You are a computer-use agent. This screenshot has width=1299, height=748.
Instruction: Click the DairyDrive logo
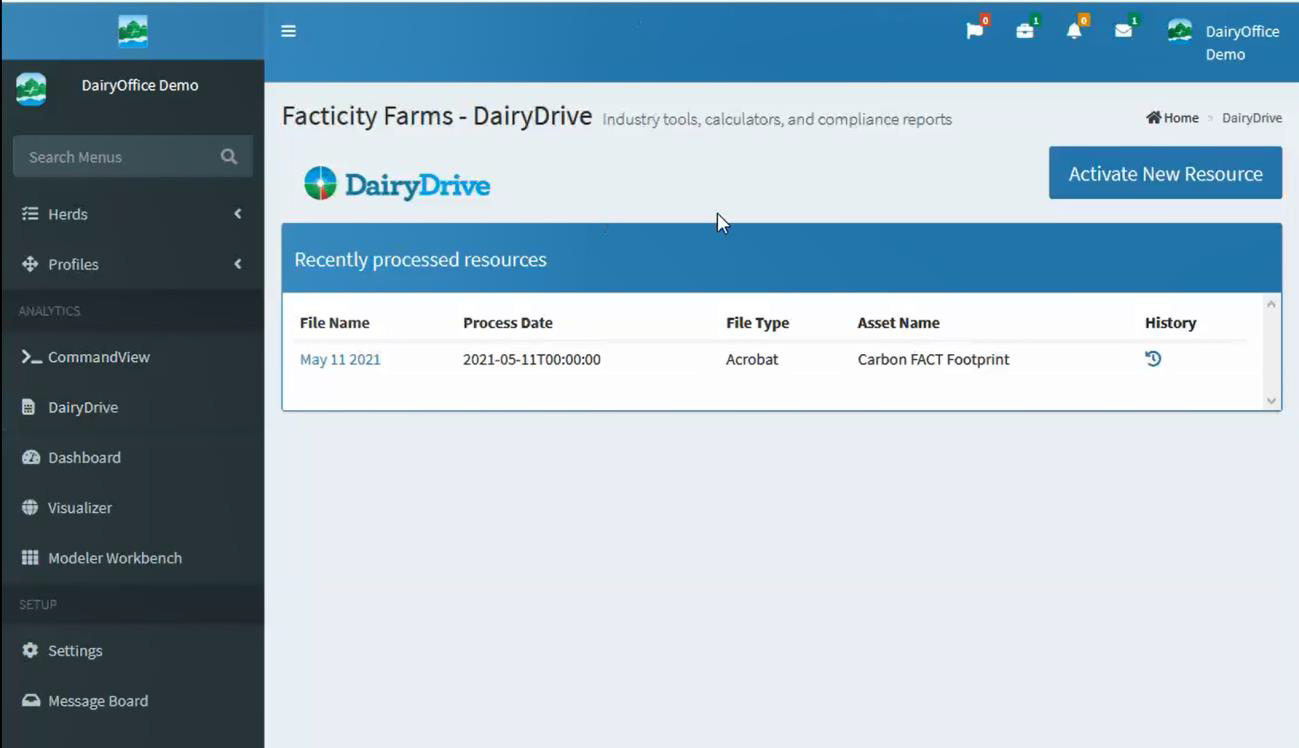397,184
